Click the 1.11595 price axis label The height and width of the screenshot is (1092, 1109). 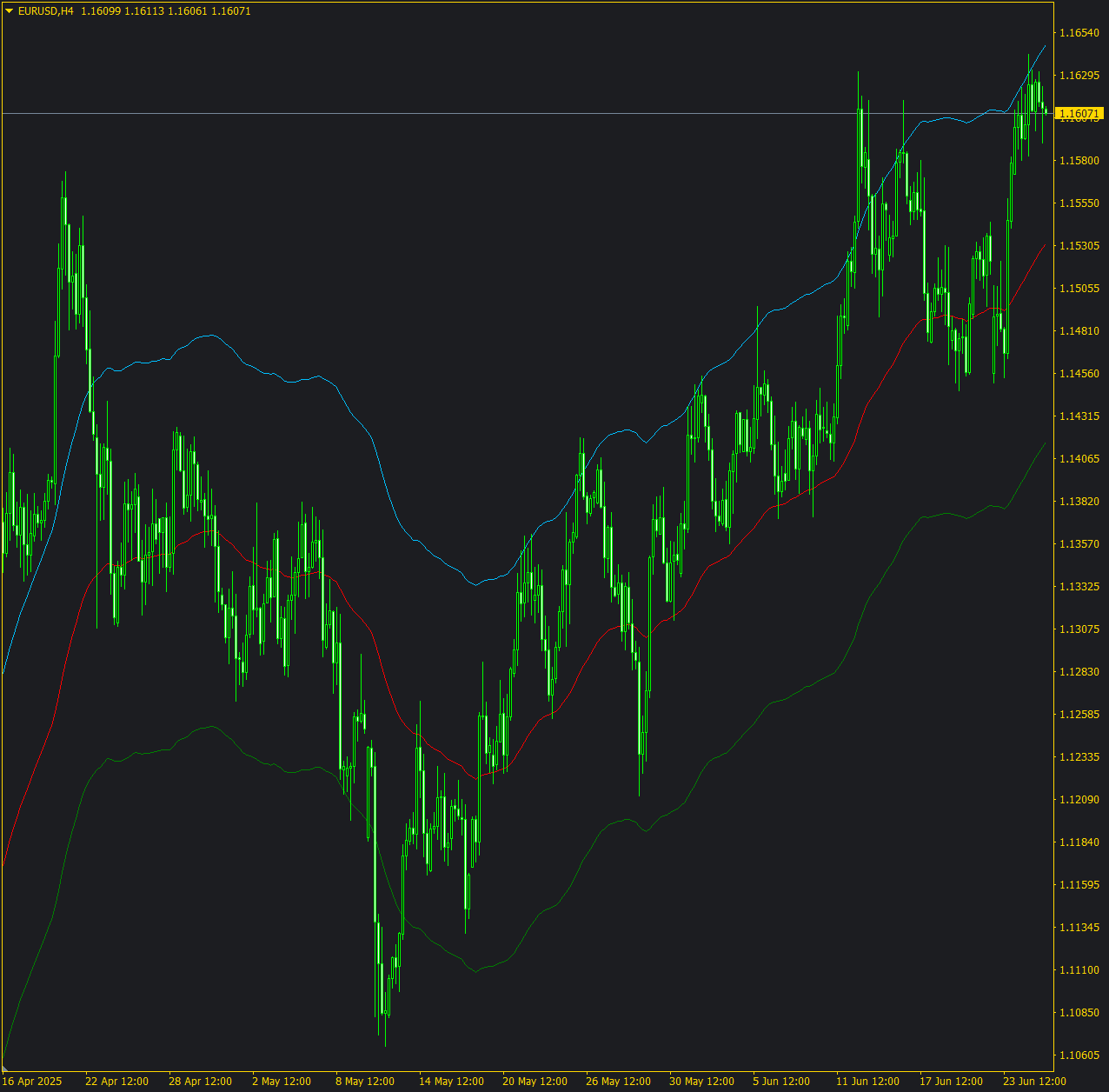[x=1079, y=885]
